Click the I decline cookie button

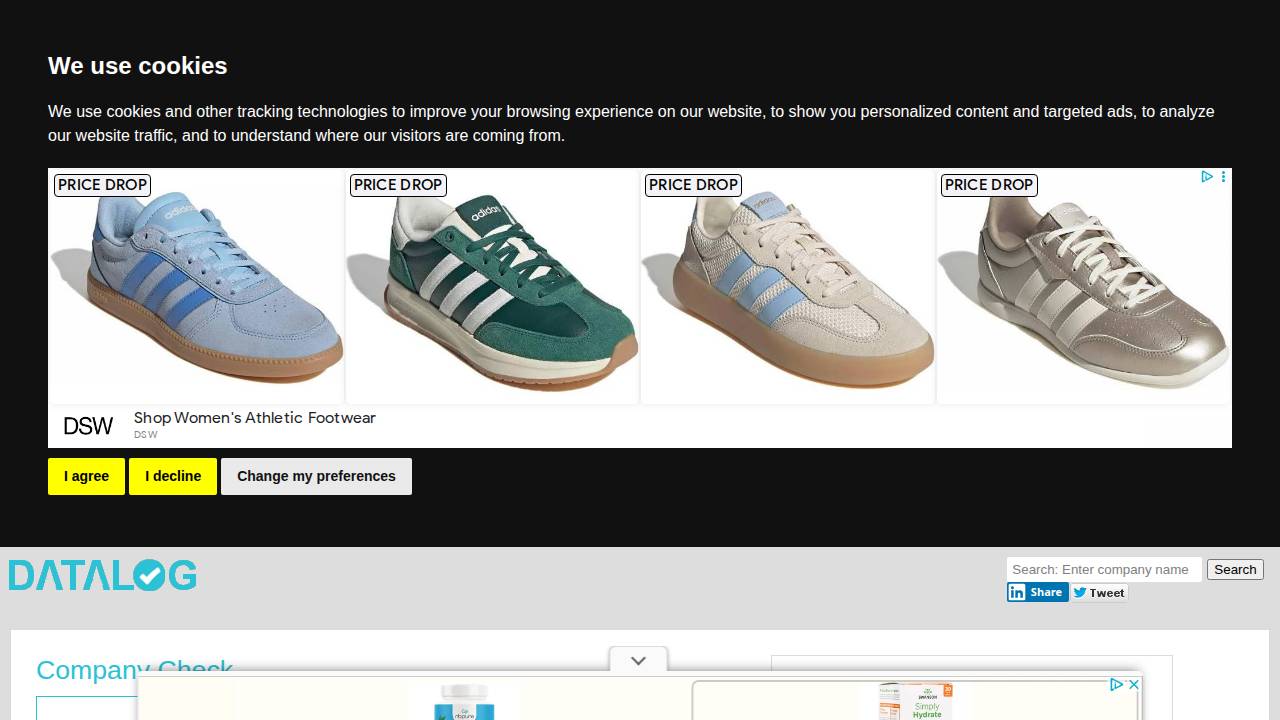(x=173, y=476)
